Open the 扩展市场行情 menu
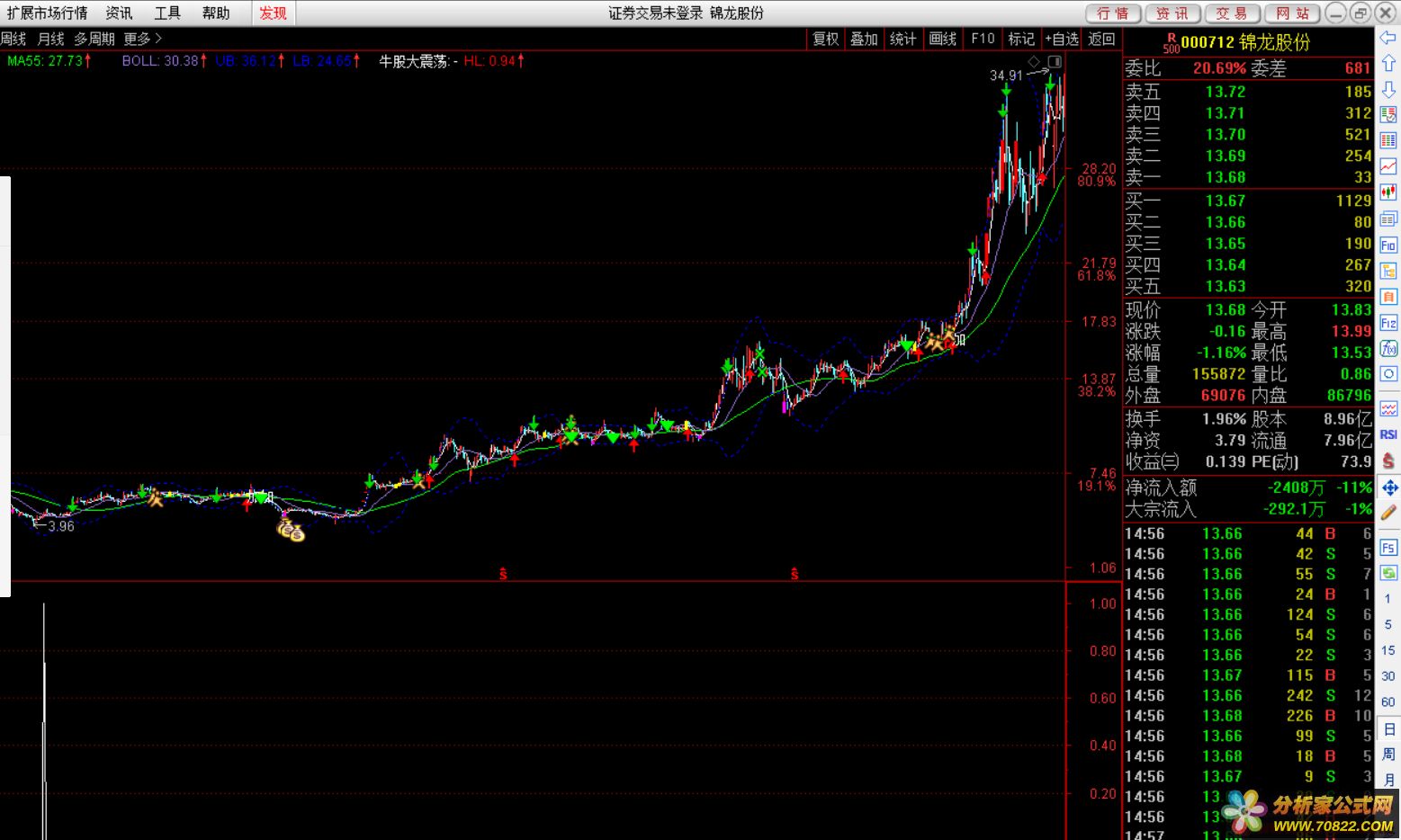The width and height of the screenshot is (1401, 840). (x=48, y=13)
